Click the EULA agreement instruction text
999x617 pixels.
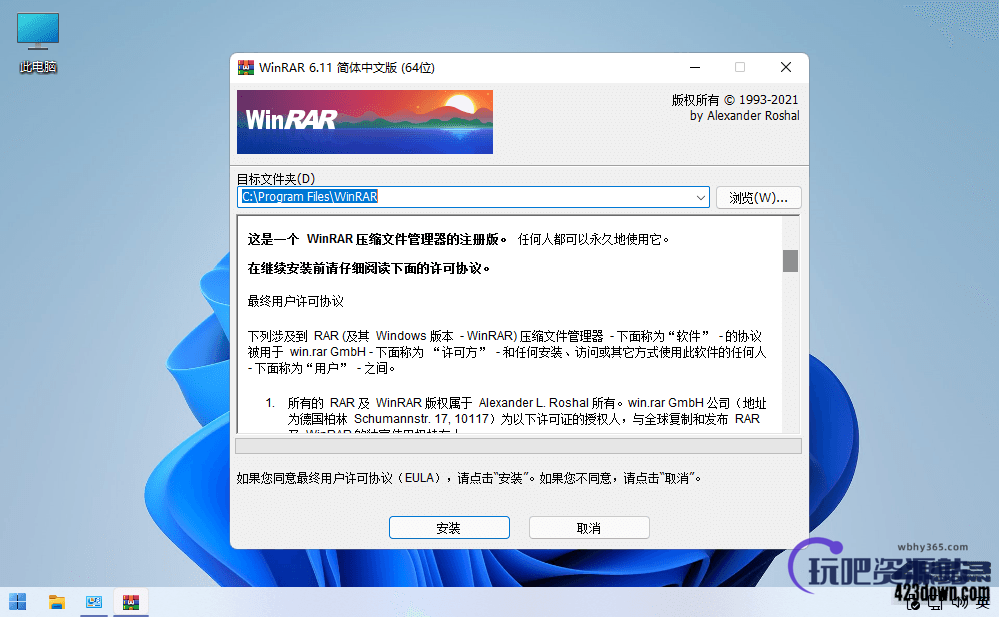[469, 478]
